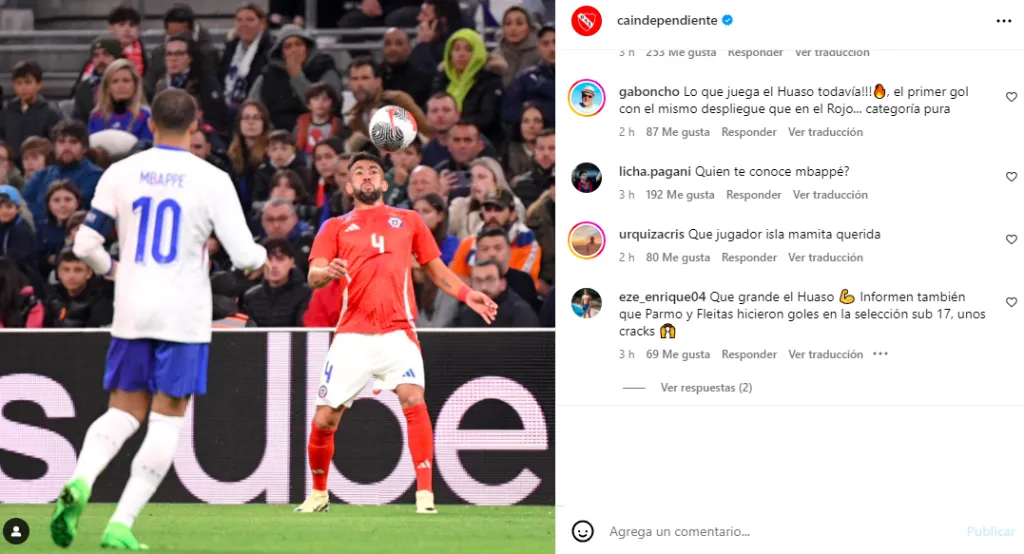The height and width of the screenshot is (554, 1024).
Task: Open licha.pagani's profile picture
Action: (586, 177)
